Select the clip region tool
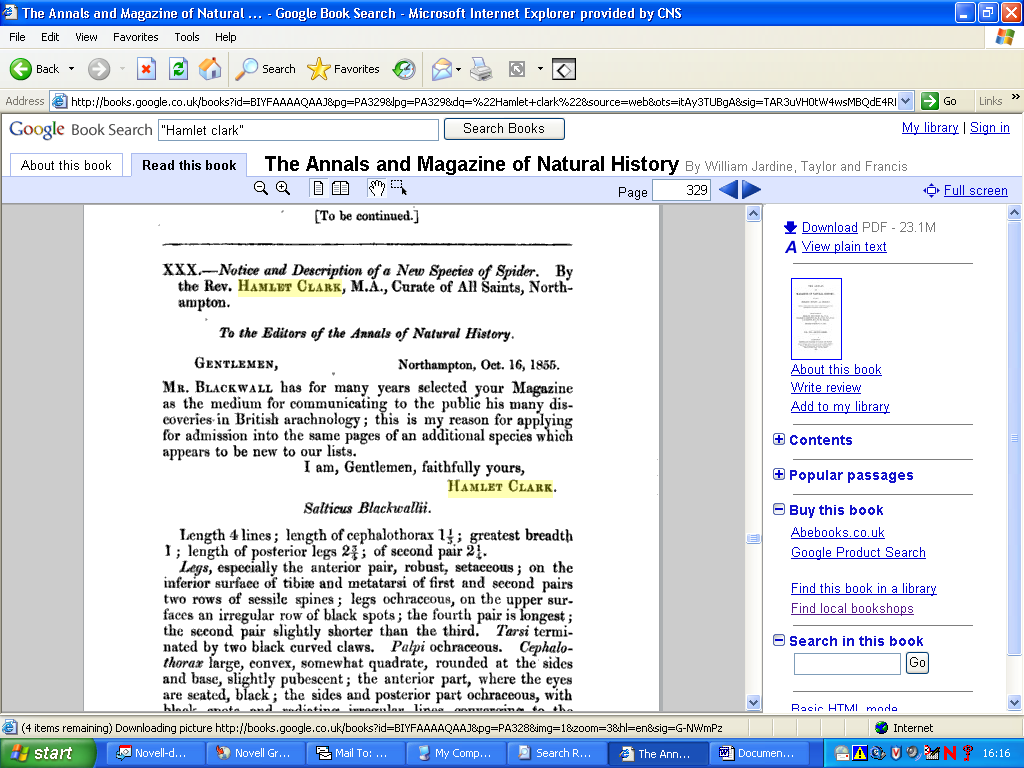This screenshot has width=1024, height=768. (x=399, y=188)
